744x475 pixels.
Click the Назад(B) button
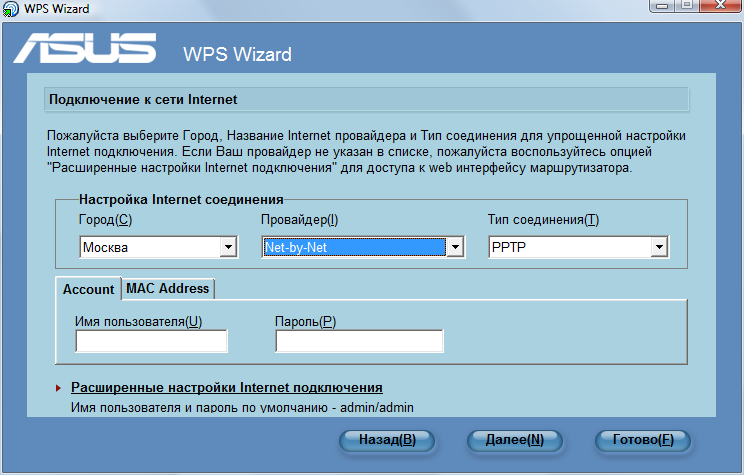(387, 440)
